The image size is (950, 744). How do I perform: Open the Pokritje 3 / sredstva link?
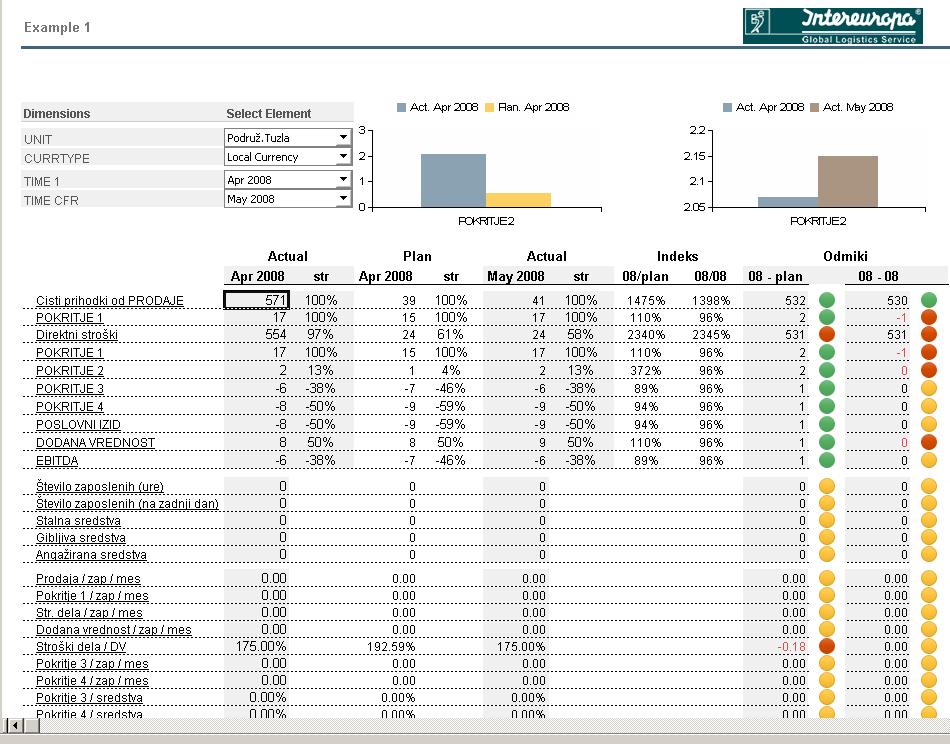tap(89, 697)
